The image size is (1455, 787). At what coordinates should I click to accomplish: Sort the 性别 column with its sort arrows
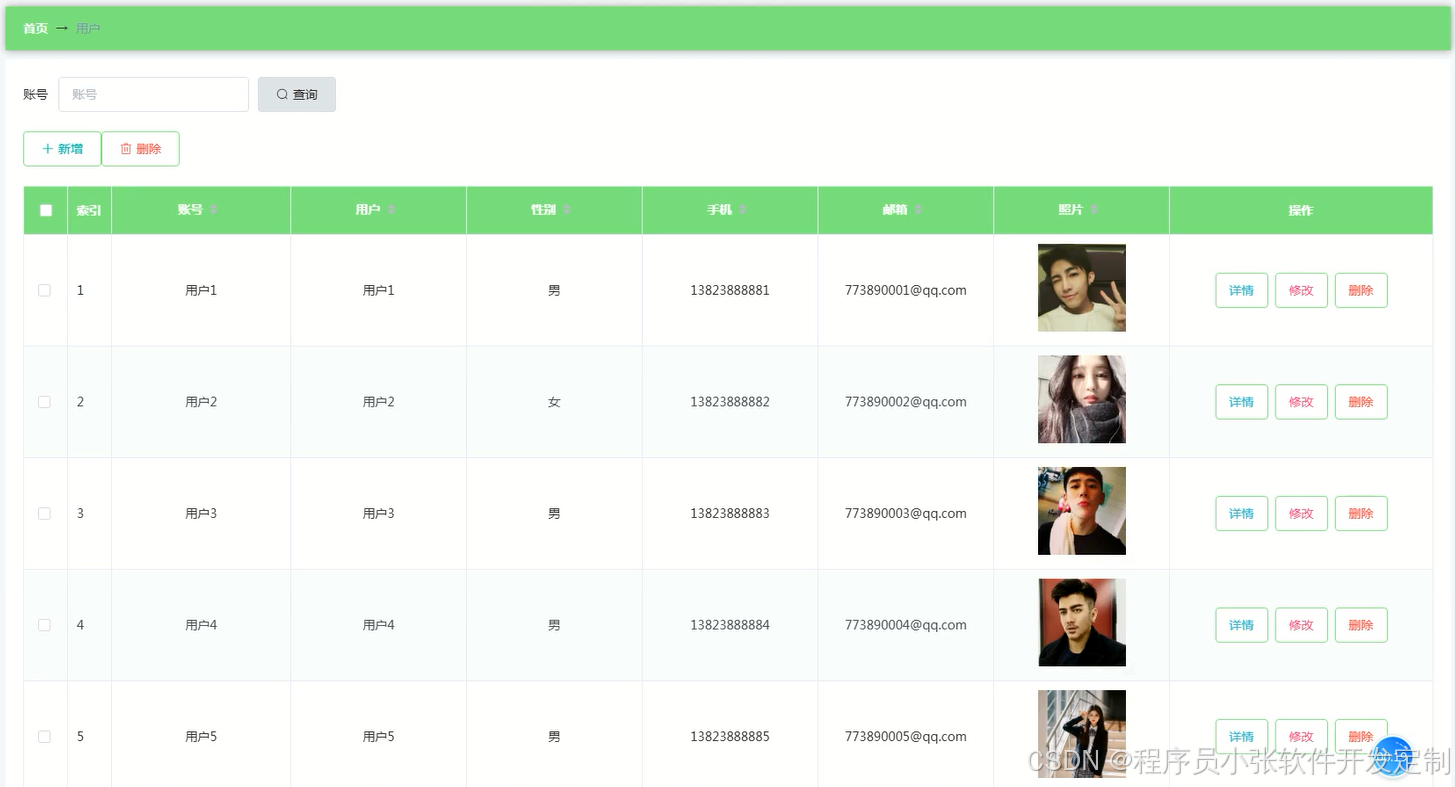pos(568,210)
